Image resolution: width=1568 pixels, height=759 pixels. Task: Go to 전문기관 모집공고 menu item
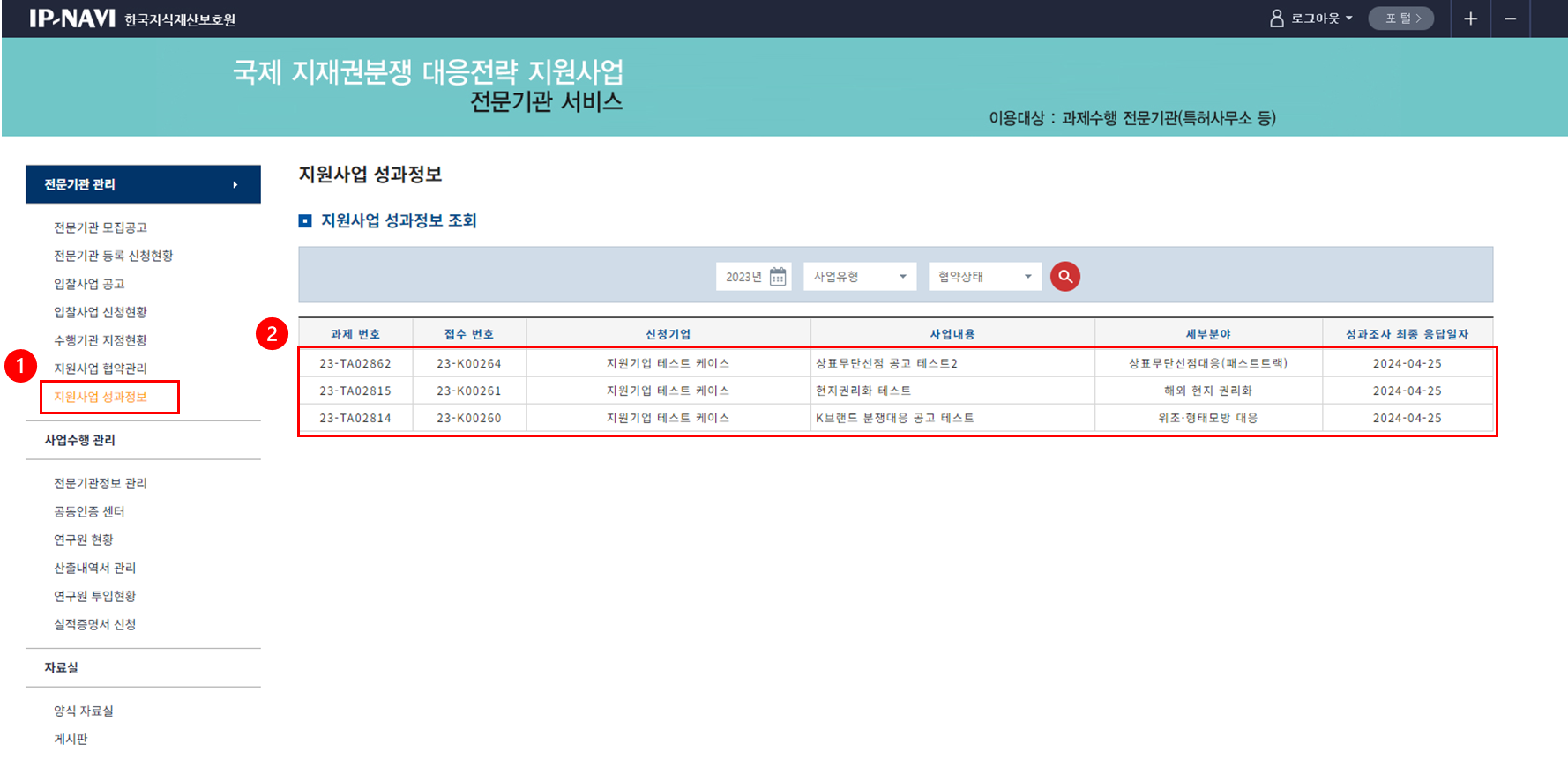101,227
